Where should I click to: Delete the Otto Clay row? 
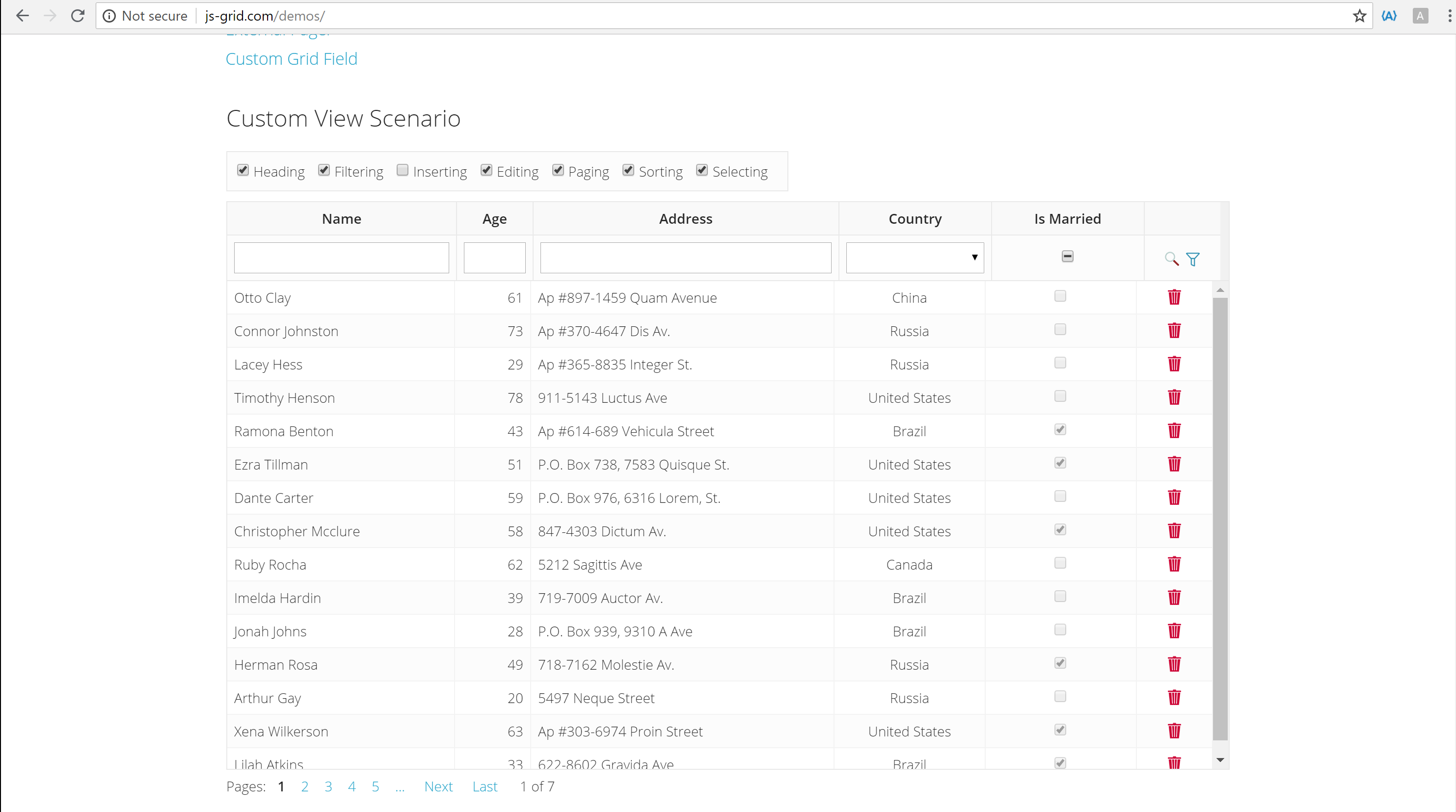coord(1174,297)
